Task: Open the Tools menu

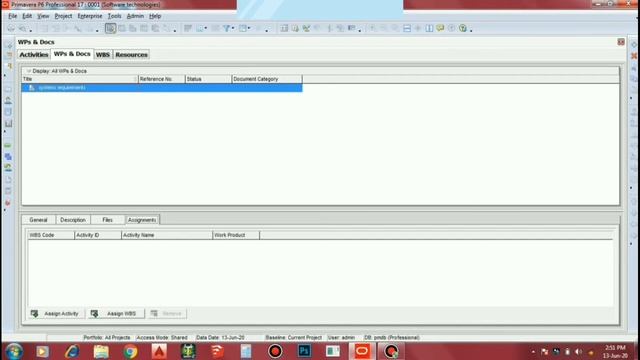Action: point(114,16)
